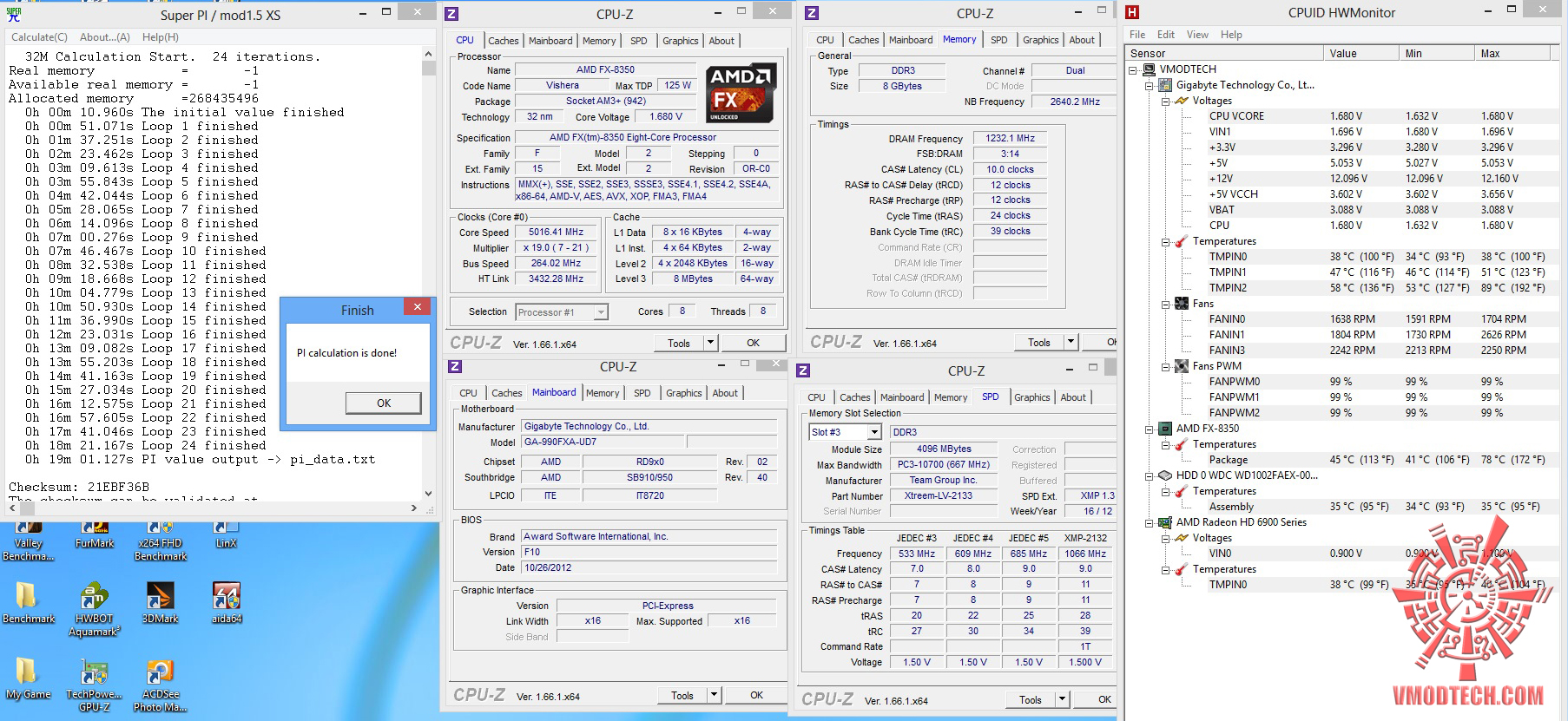Collapse the AMD FX-8350 node in HWMonitor

1150,429
